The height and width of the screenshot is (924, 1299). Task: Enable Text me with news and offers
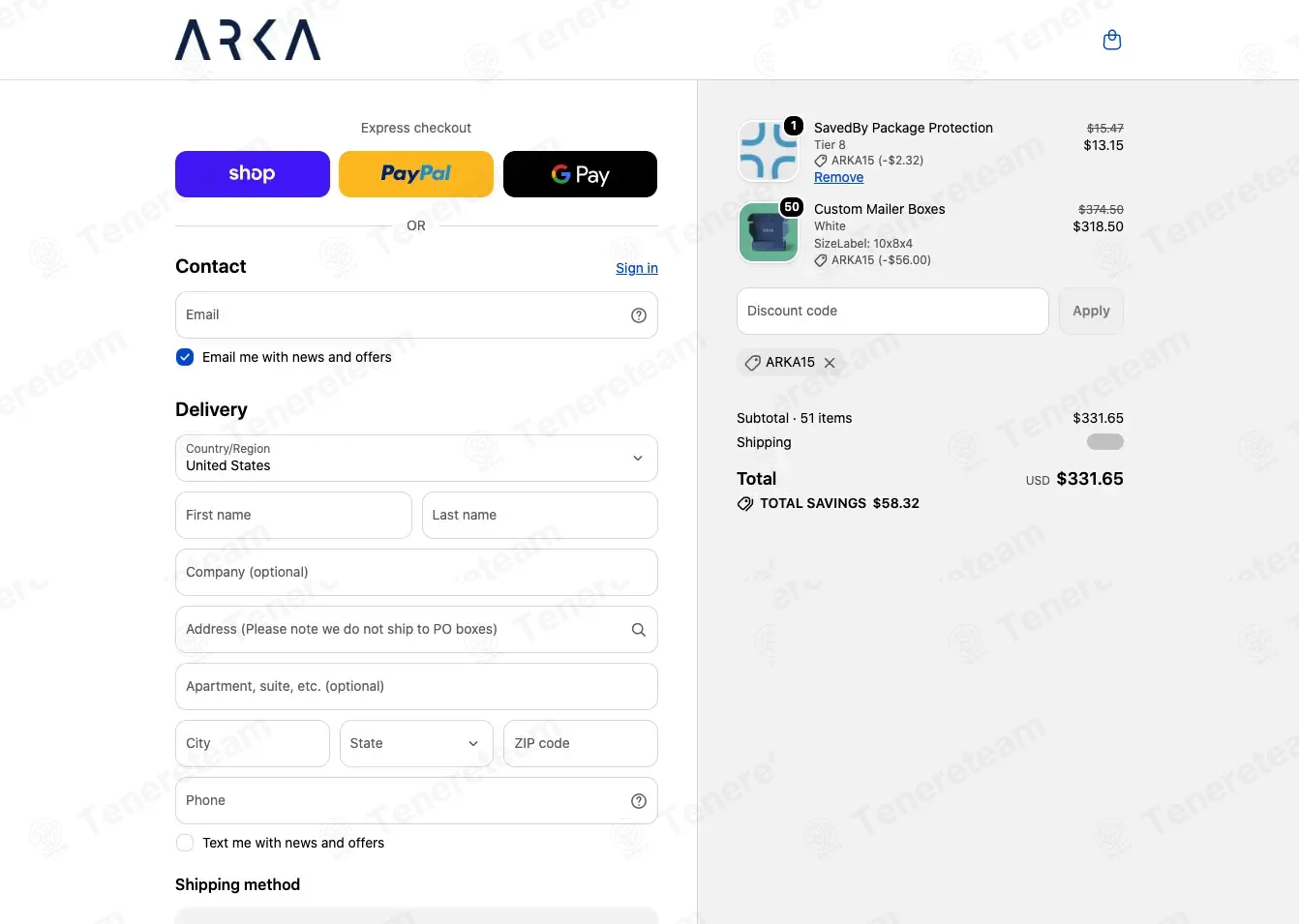tap(185, 843)
